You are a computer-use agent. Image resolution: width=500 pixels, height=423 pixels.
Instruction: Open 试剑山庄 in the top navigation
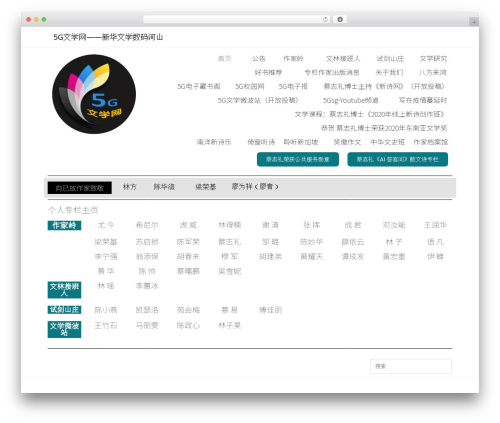(390, 59)
